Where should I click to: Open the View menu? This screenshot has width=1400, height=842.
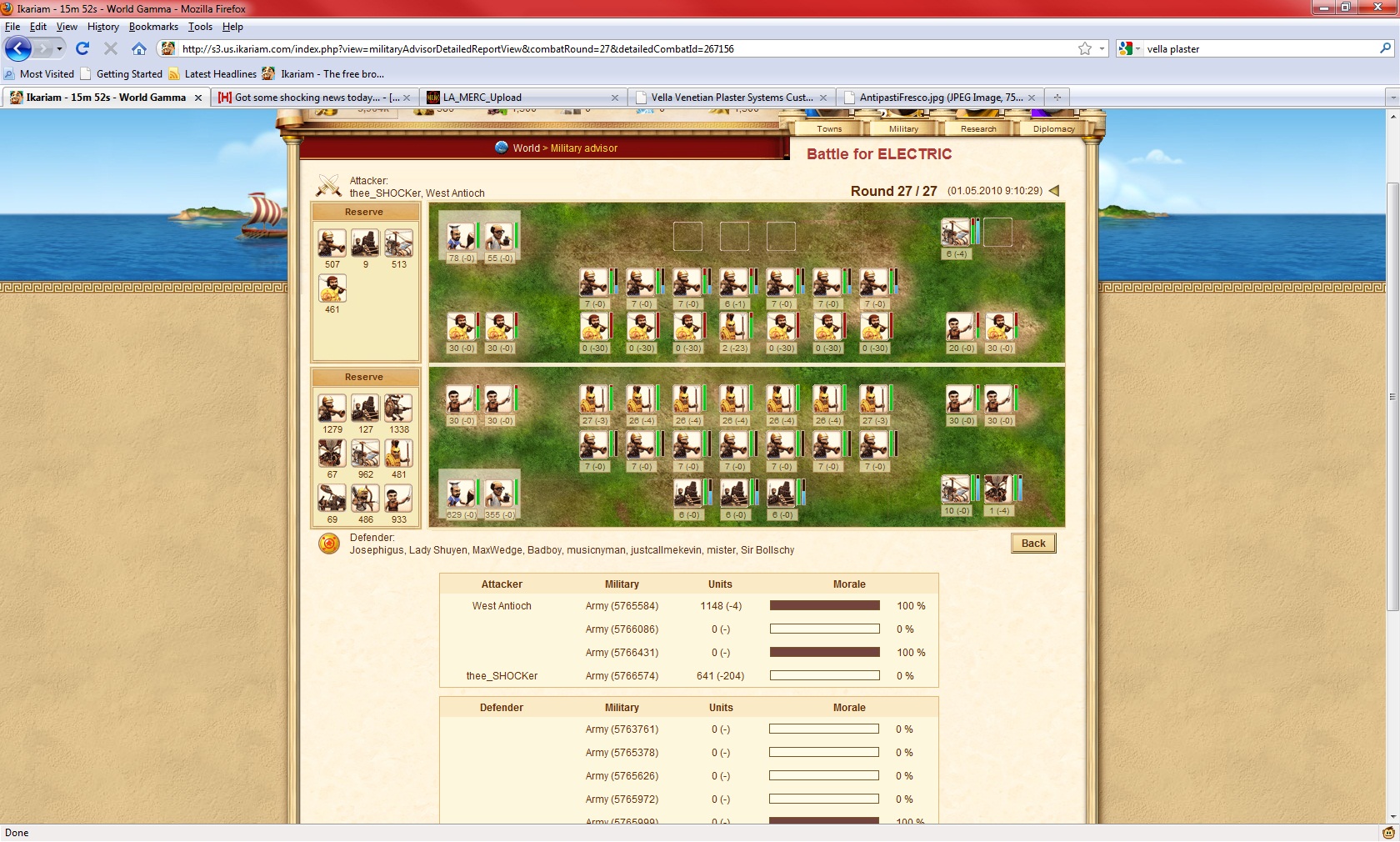click(67, 27)
